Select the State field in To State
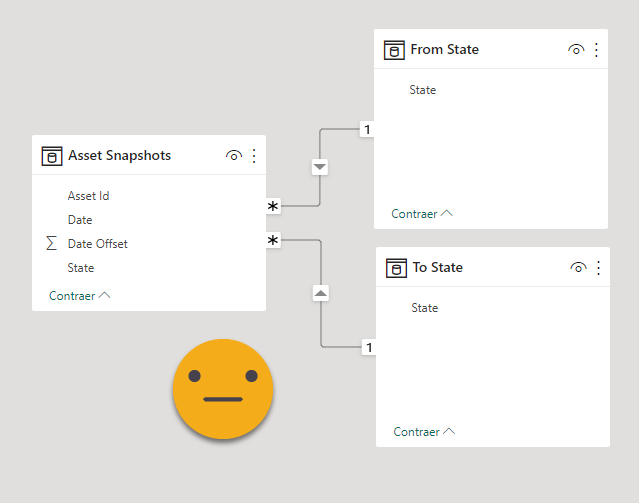This screenshot has width=639, height=503. pyautogui.click(x=424, y=308)
